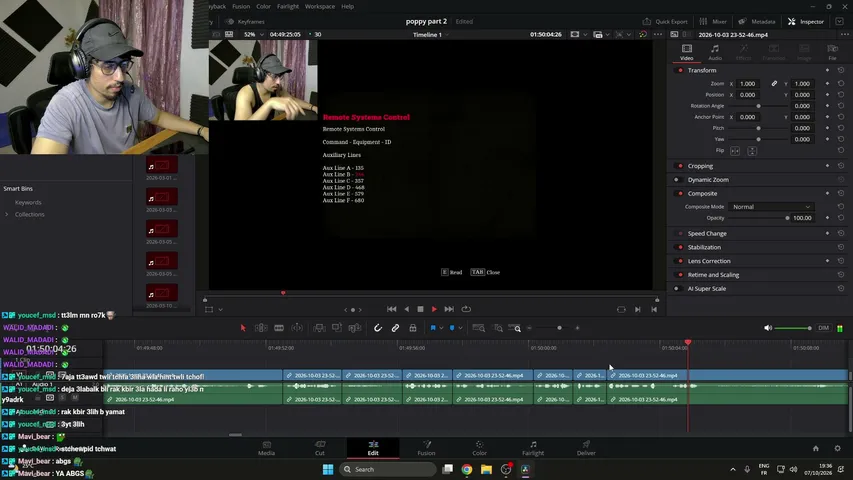Click the Detail Zoom icon
853x480 pixels.
pyautogui.click(x=498, y=328)
